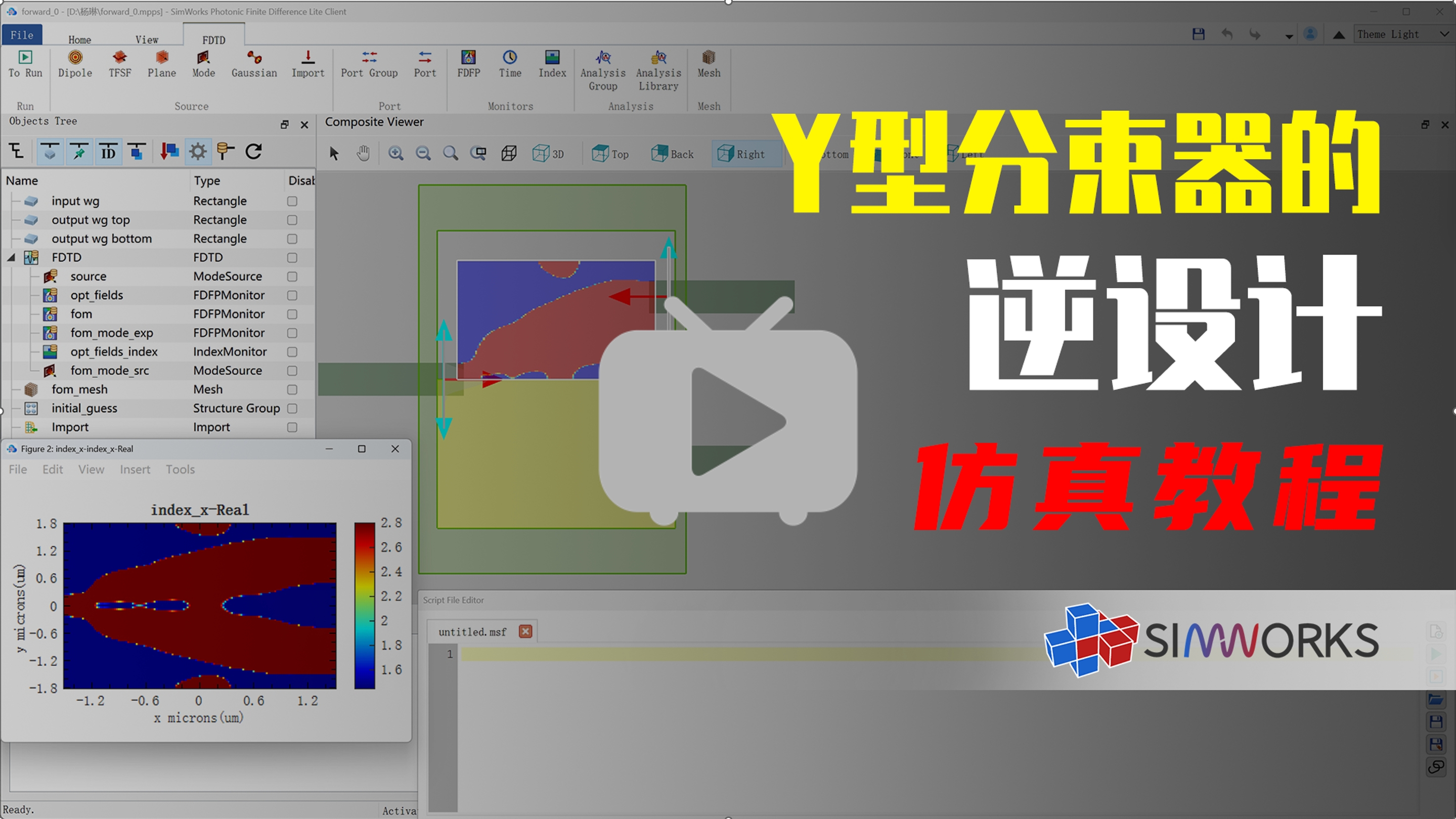Viewport: 1456px width, 819px height.
Task: Add a Plane wave source
Action: [162, 64]
